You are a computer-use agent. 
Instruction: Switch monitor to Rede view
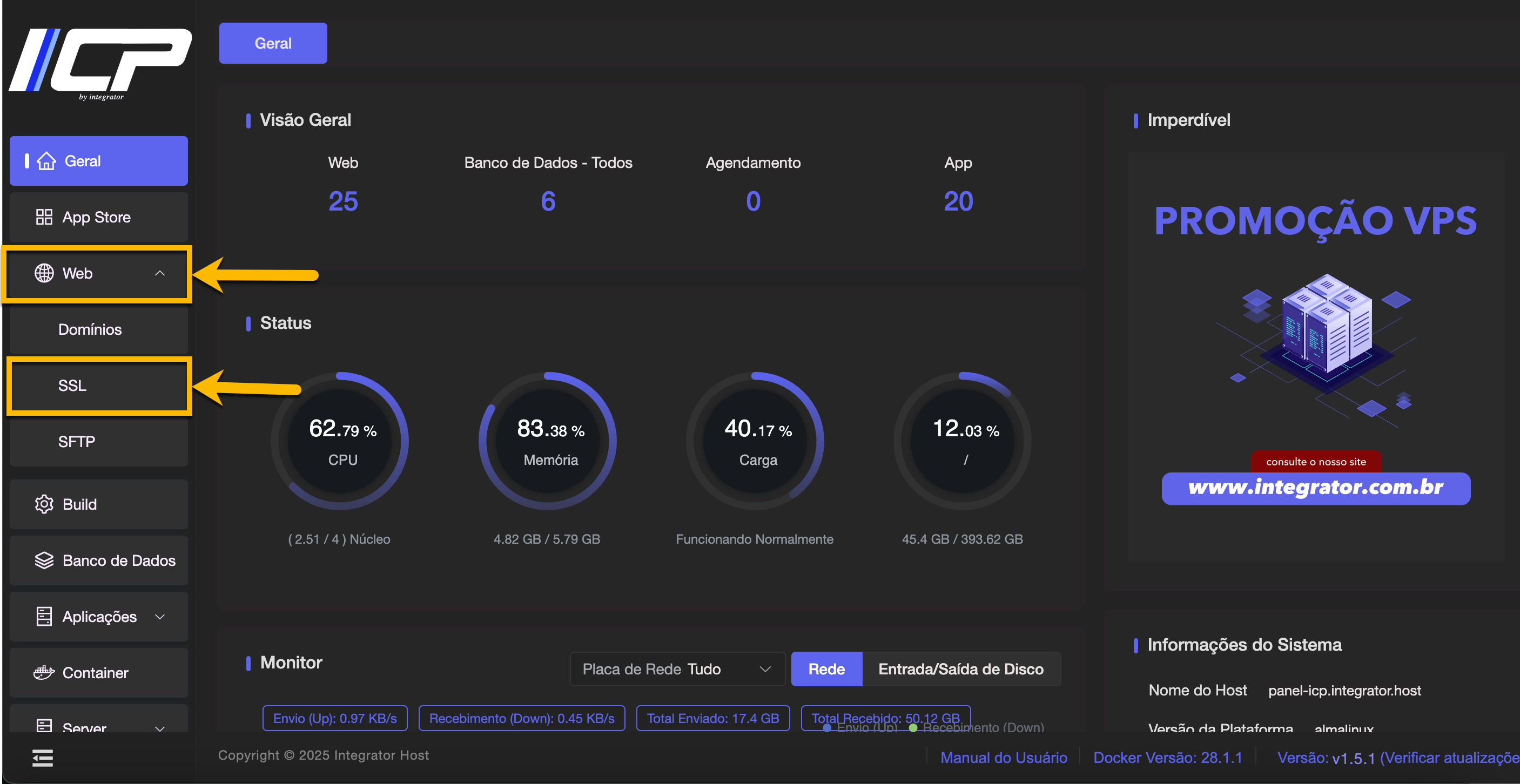(826, 669)
